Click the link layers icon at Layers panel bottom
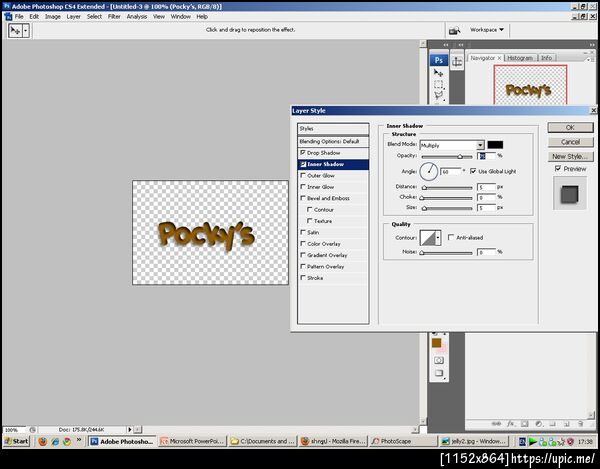 pyautogui.click(x=496, y=423)
